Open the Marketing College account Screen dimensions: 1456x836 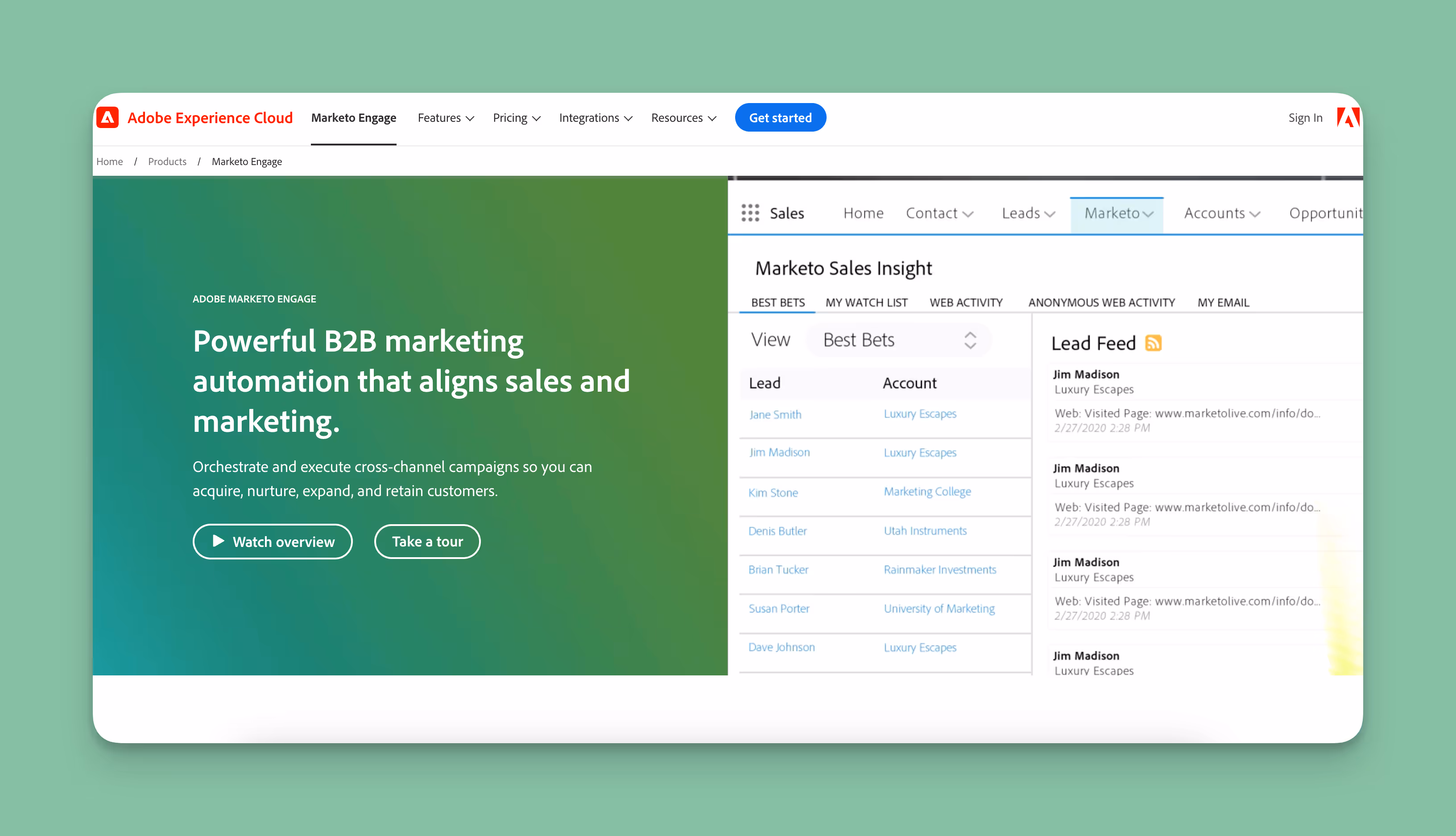(x=927, y=492)
